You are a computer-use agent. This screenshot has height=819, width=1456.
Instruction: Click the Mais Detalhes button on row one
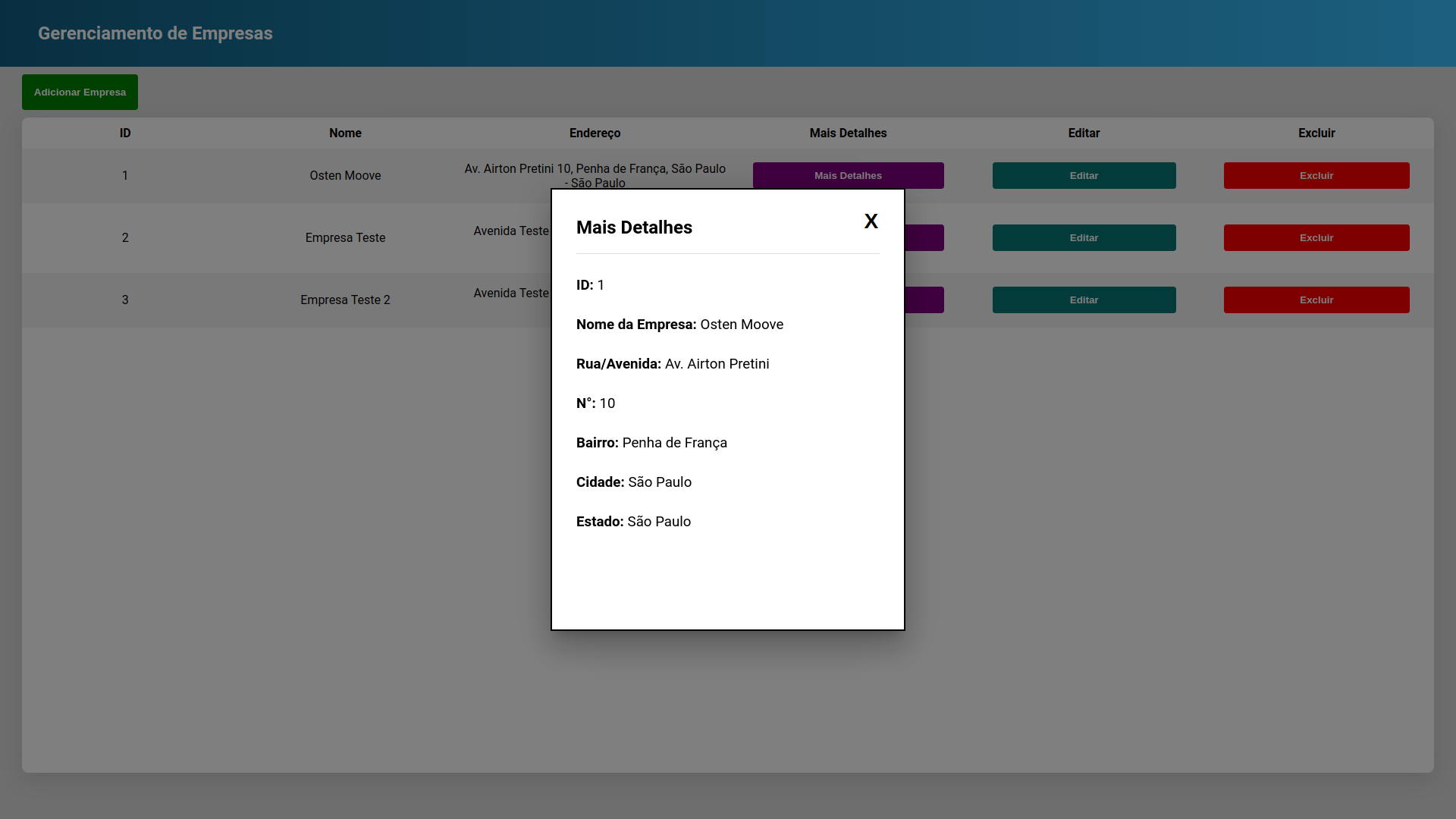coord(848,175)
